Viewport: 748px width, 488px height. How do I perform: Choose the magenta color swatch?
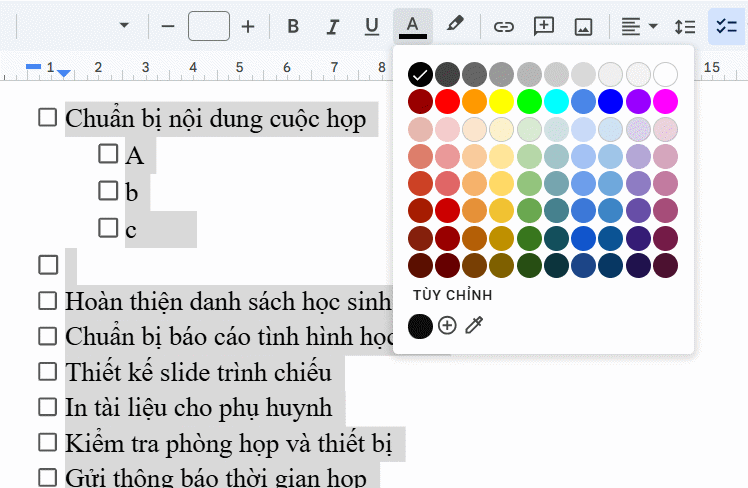[665, 102]
